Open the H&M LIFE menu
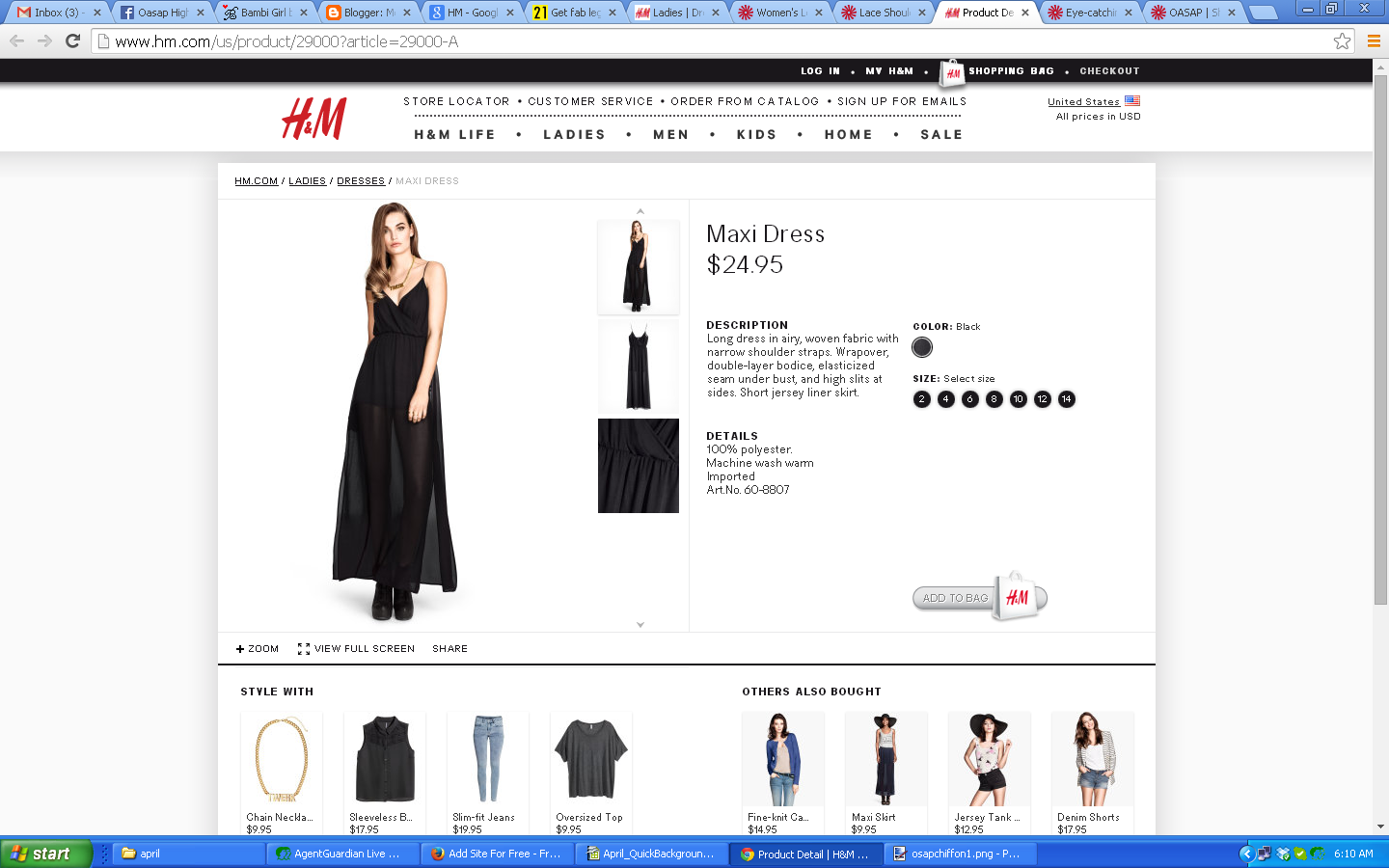Screen dimensions: 1389x868 455,135
